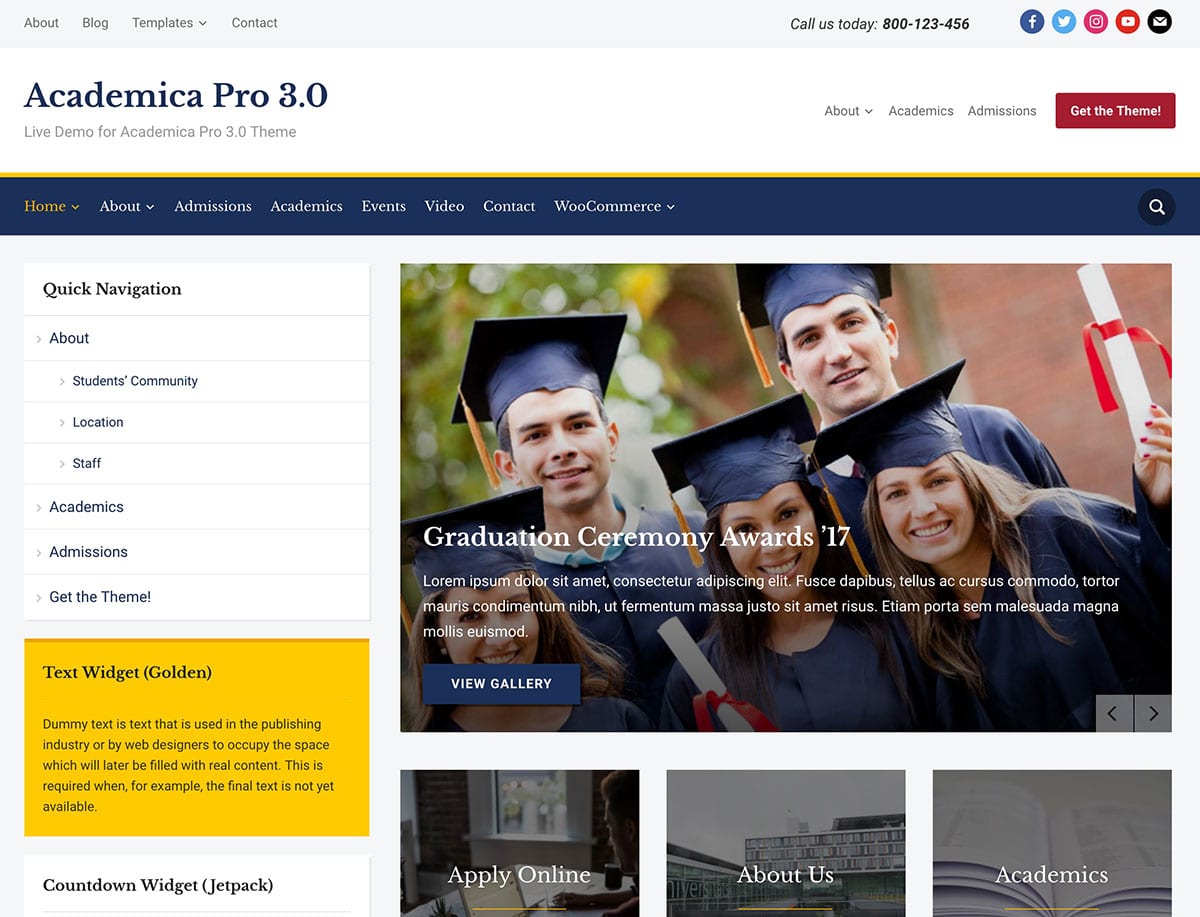This screenshot has width=1200, height=917.
Task: Open search with the magnifier icon
Action: 1157,207
